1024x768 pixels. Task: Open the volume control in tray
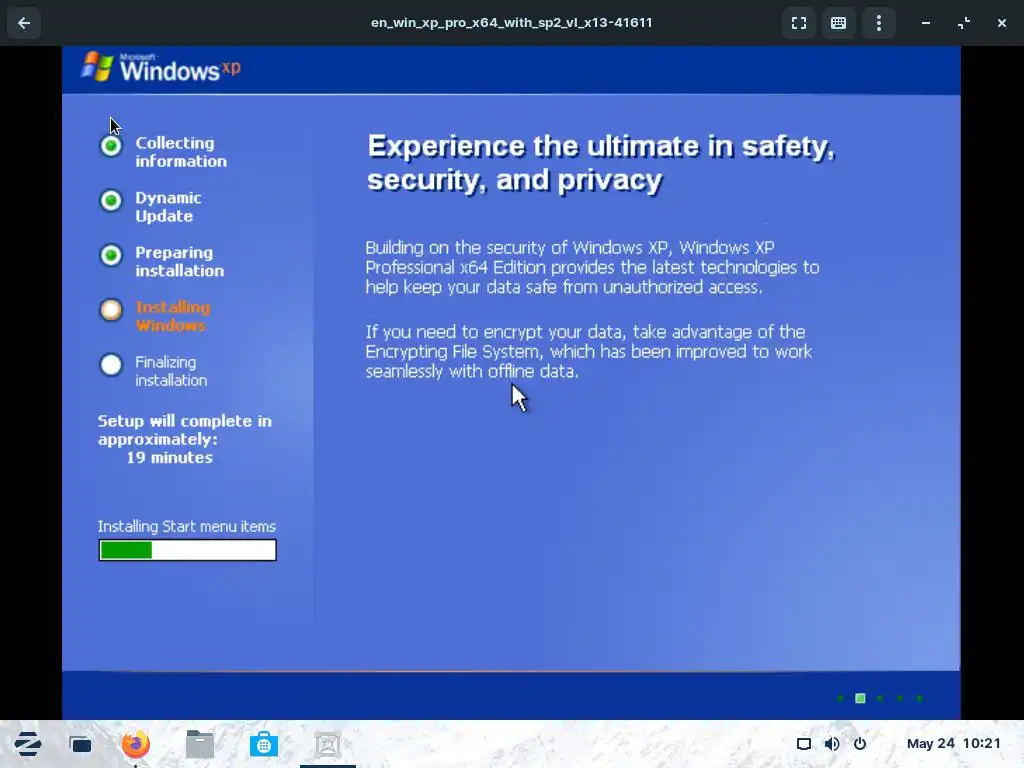(832, 744)
